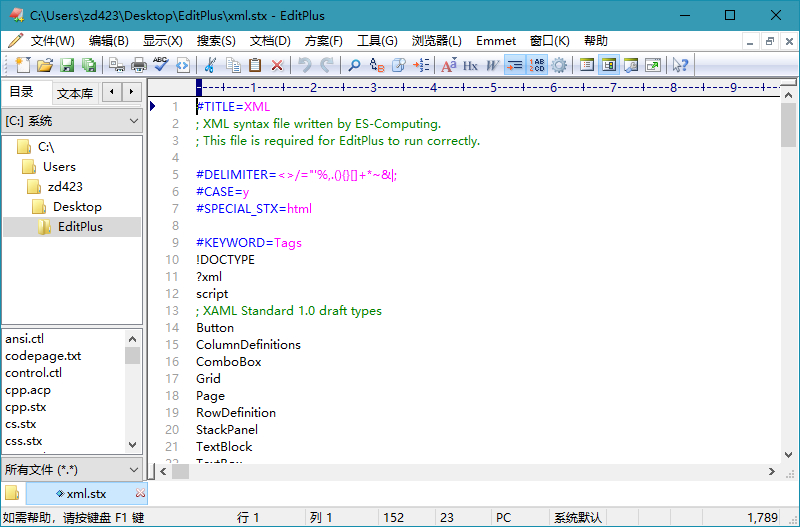Toggle Word Wrap W icon

click(x=492, y=65)
